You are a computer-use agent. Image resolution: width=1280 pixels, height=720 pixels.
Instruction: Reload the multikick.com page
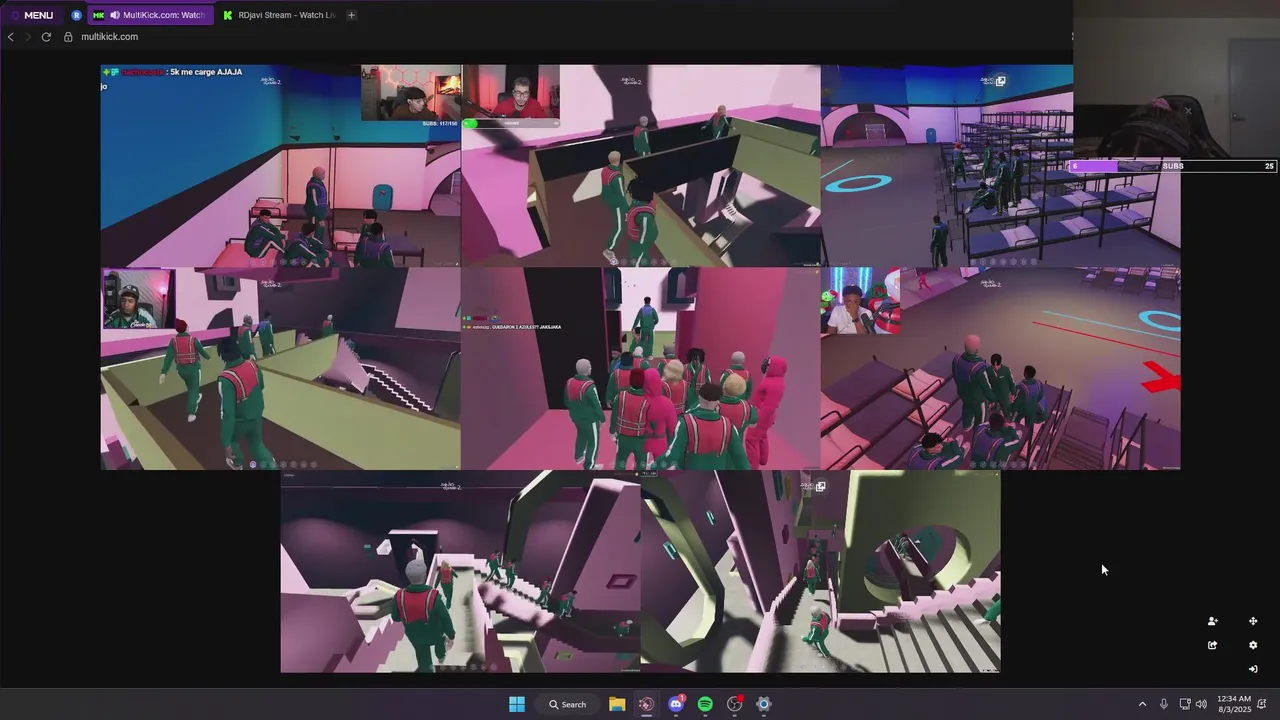click(x=46, y=37)
